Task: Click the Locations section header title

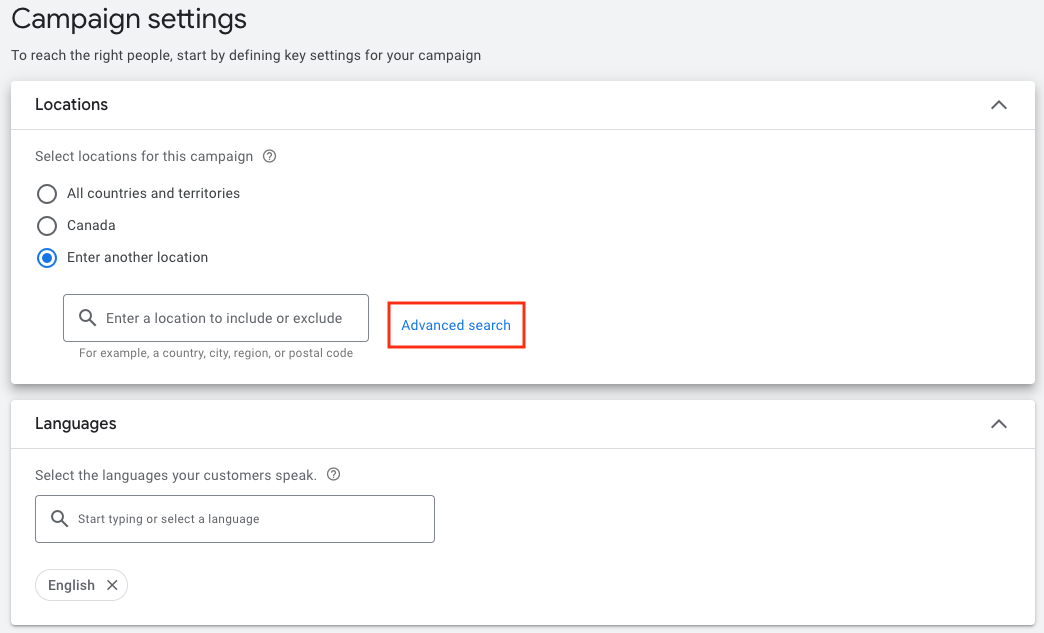Action: [x=71, y=104]
